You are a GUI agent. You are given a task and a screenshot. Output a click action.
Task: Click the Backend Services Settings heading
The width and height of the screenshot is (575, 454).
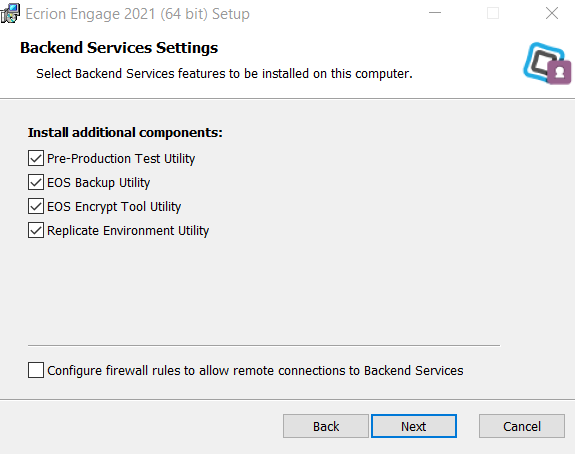coord(119,48)
